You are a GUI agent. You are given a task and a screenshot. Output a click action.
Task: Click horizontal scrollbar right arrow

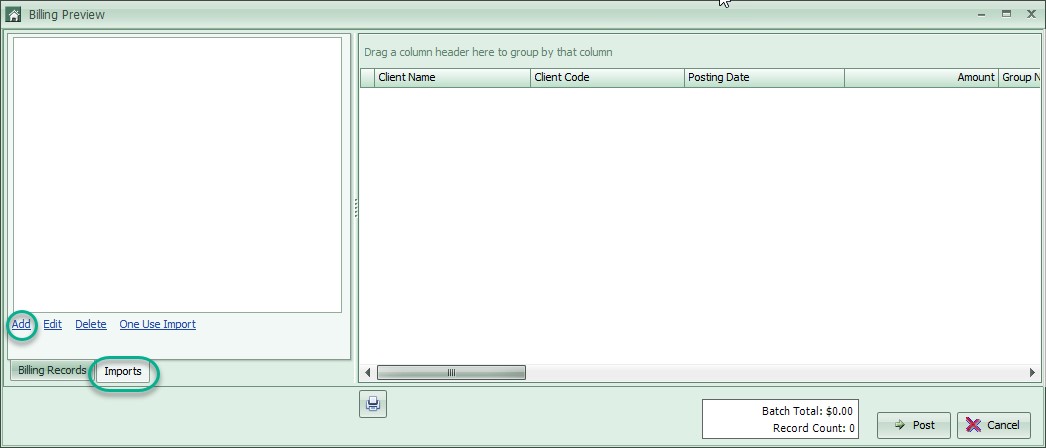(x=1033, y=373)
